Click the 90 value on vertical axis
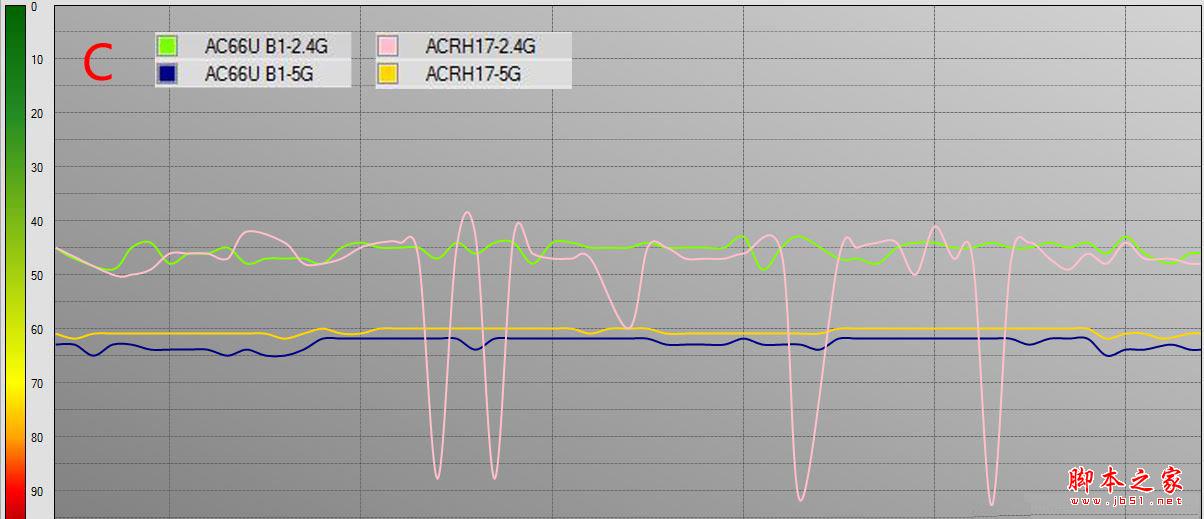This screenshot has width=1204, height=519. (x=37, y=491)
